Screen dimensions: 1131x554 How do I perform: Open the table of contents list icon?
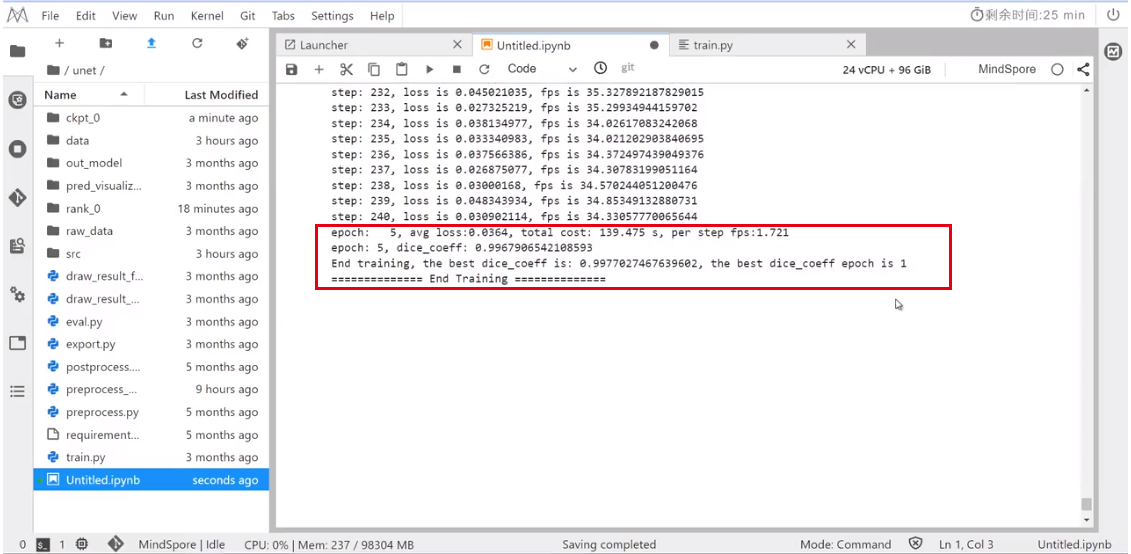click(17, 392)
